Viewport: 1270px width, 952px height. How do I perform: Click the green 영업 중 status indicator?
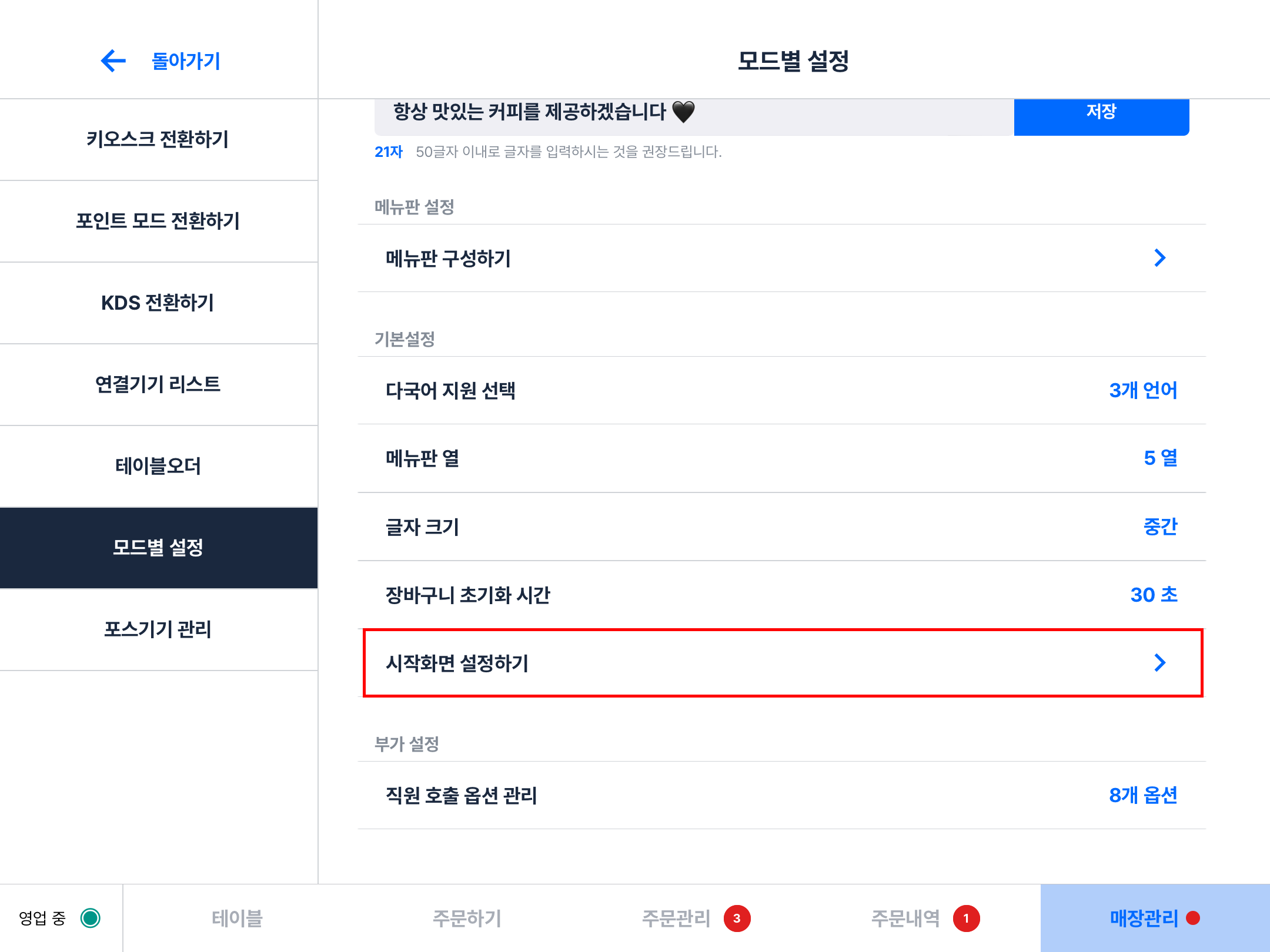[x=91, y=918]
